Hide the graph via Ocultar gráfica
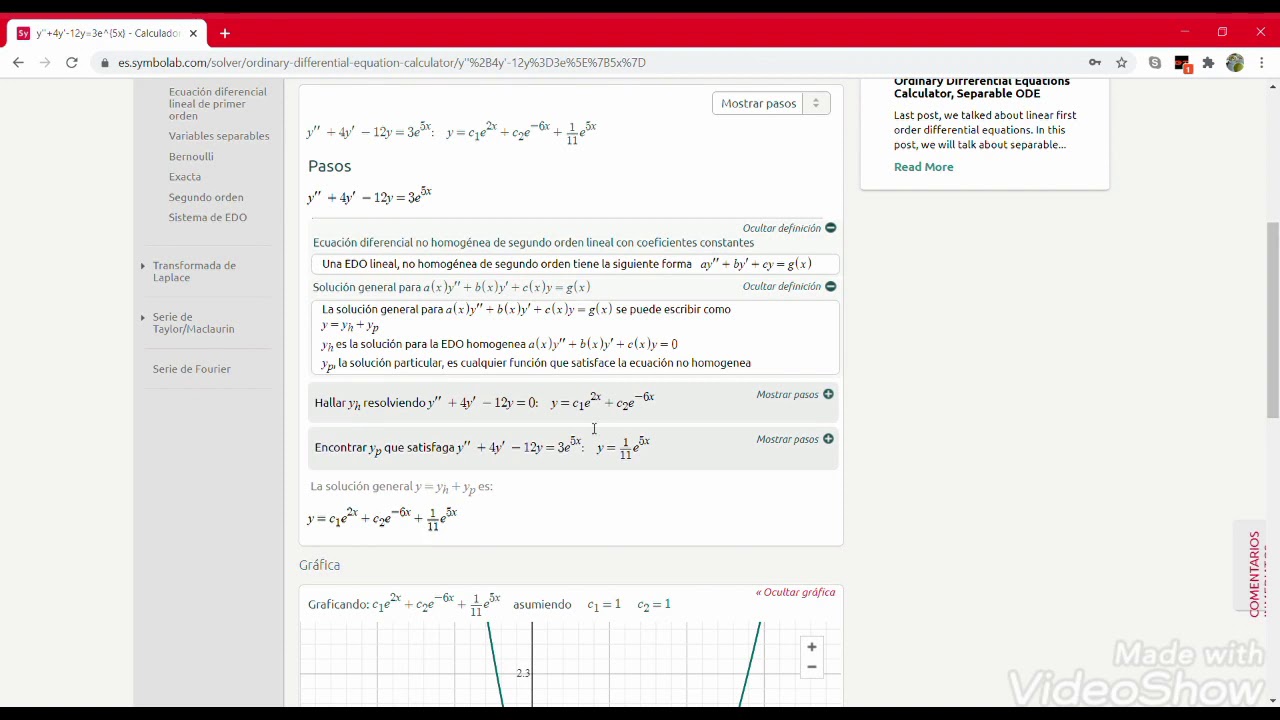Screen dimensions: 1280x720 click(795, 592)
